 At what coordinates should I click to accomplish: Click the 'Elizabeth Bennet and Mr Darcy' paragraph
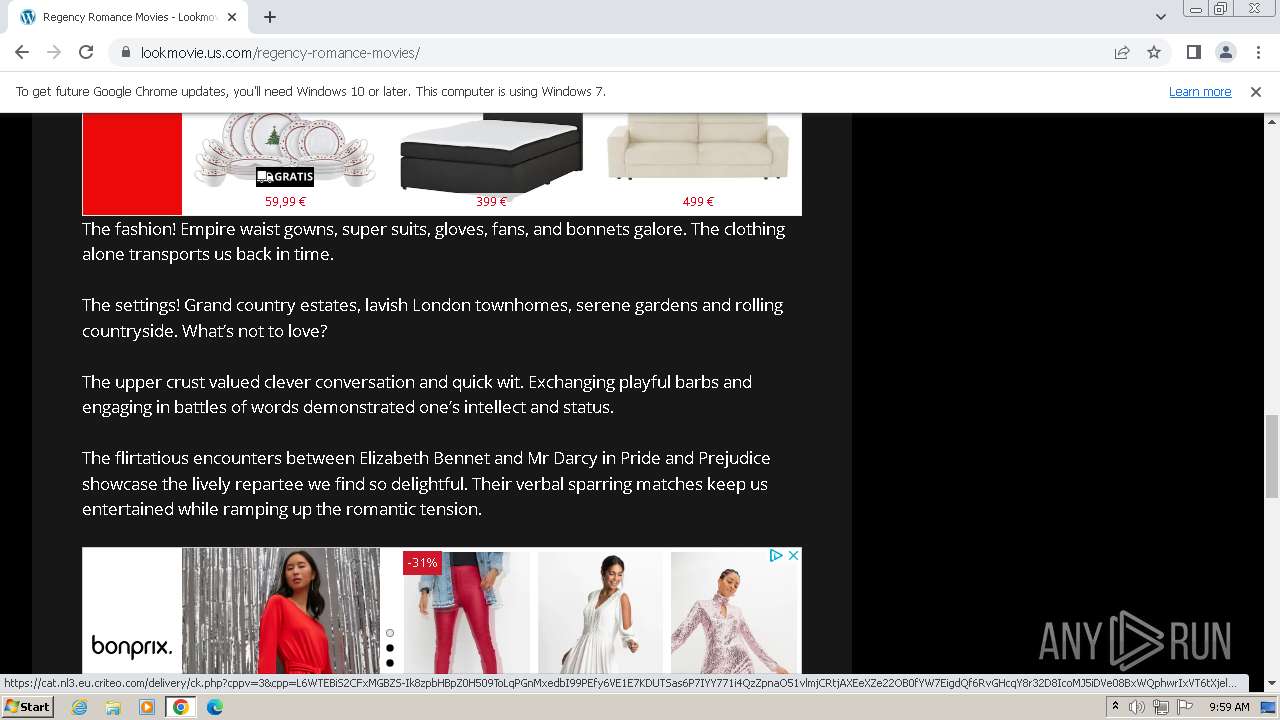coord(426,483)
